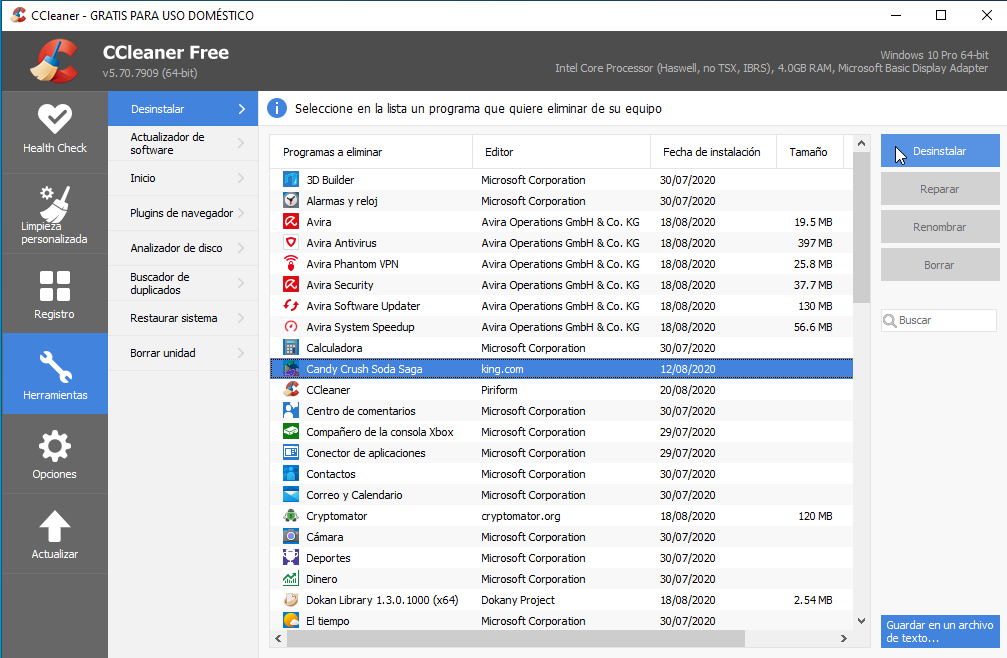Select the Conector de aplicaciones row
This screenshot has width=1007, height=658.
(x=561, y=453)
